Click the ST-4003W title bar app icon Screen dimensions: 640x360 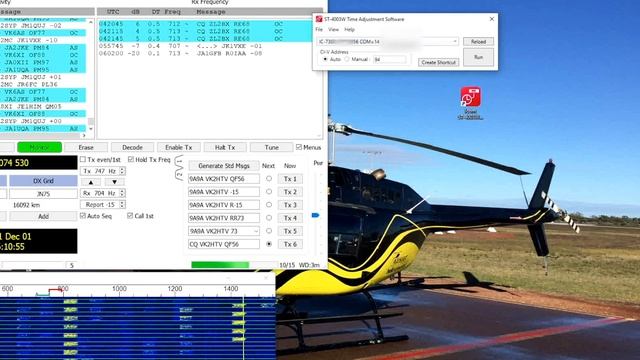[319, 19]
